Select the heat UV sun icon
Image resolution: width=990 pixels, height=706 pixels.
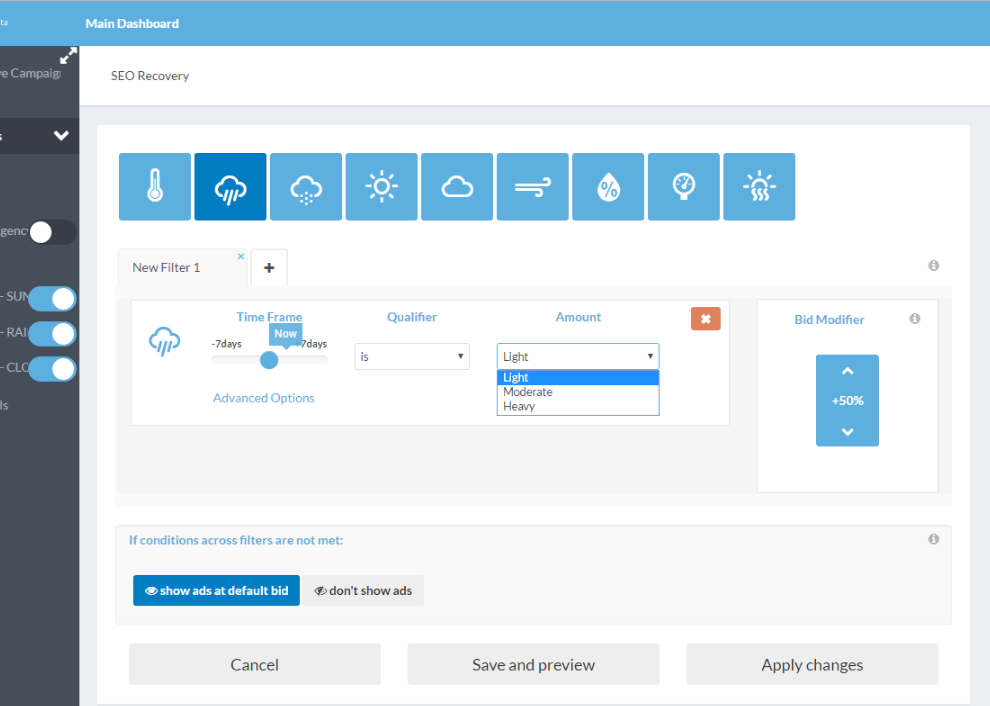759,187
